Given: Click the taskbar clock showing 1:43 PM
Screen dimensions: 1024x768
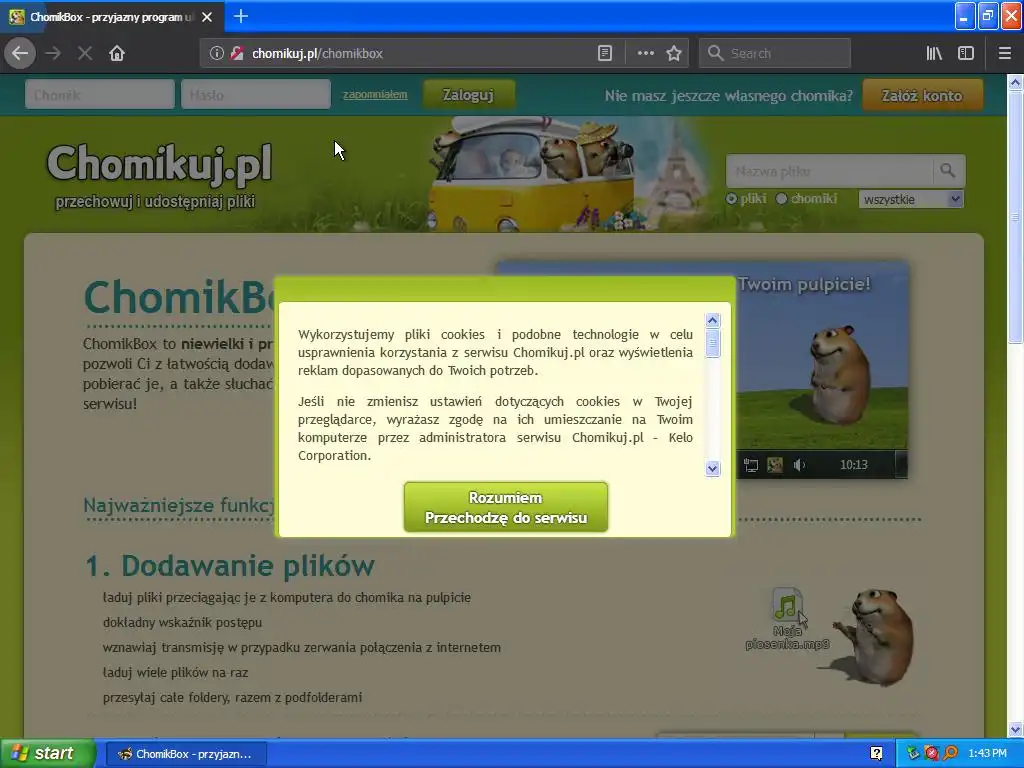Looking at the screenshot, I should (x=987, y=754).
